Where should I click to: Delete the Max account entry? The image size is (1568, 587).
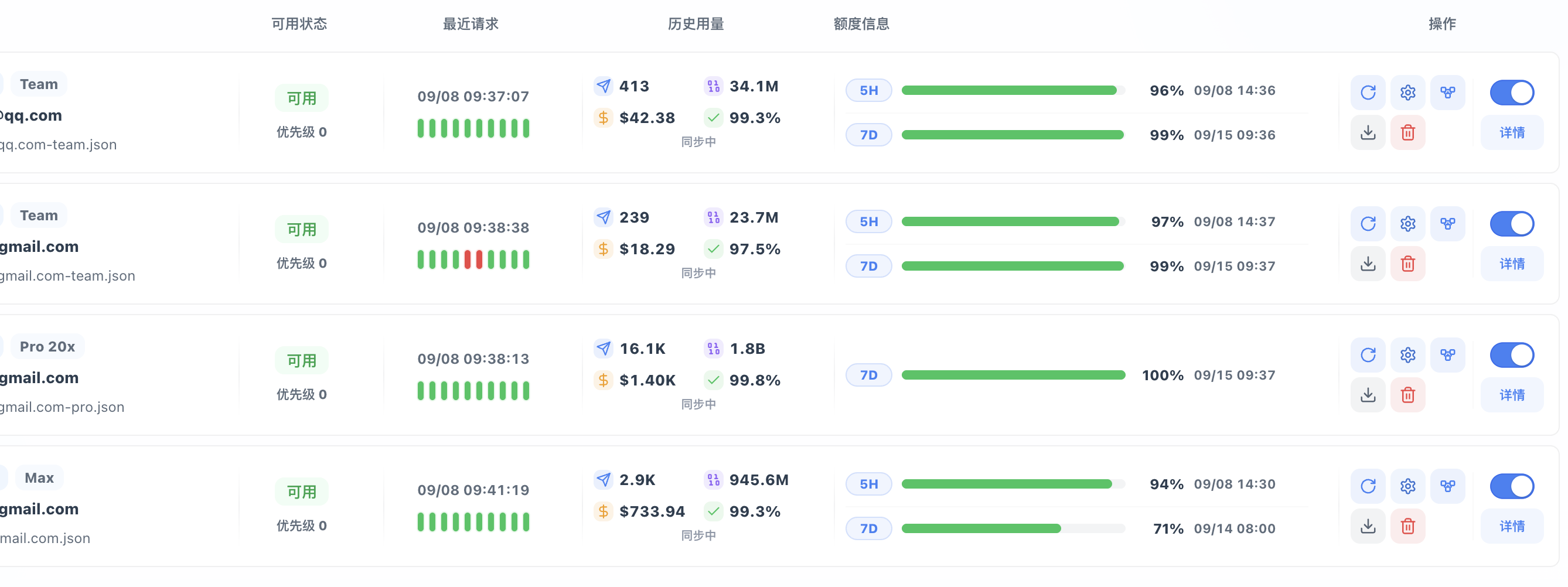click(1407, 526)
